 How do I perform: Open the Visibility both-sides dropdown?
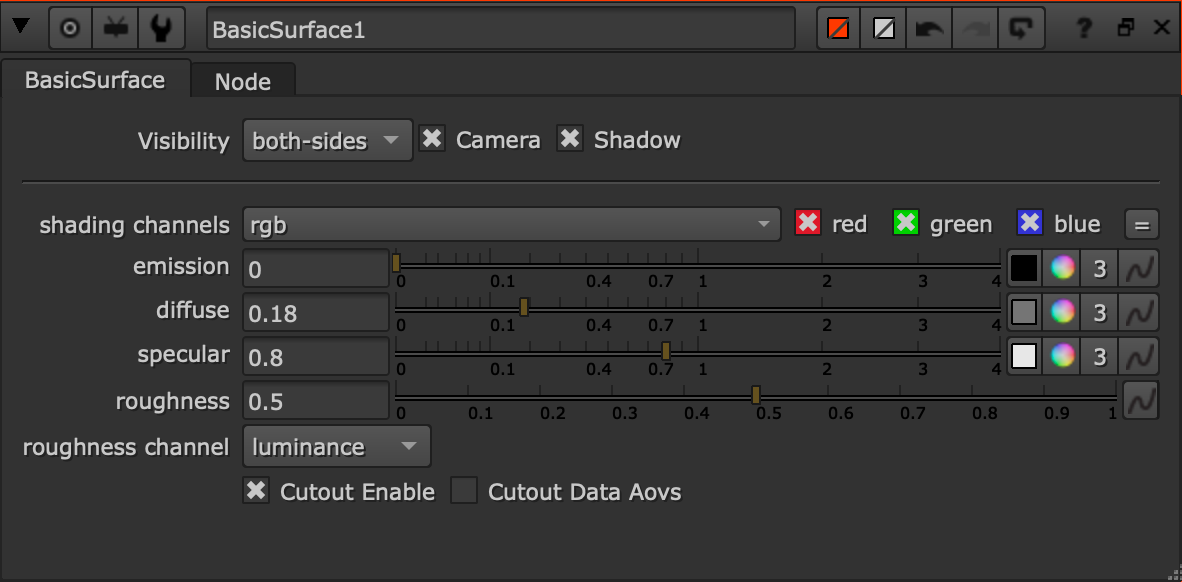tap(328, 140)
